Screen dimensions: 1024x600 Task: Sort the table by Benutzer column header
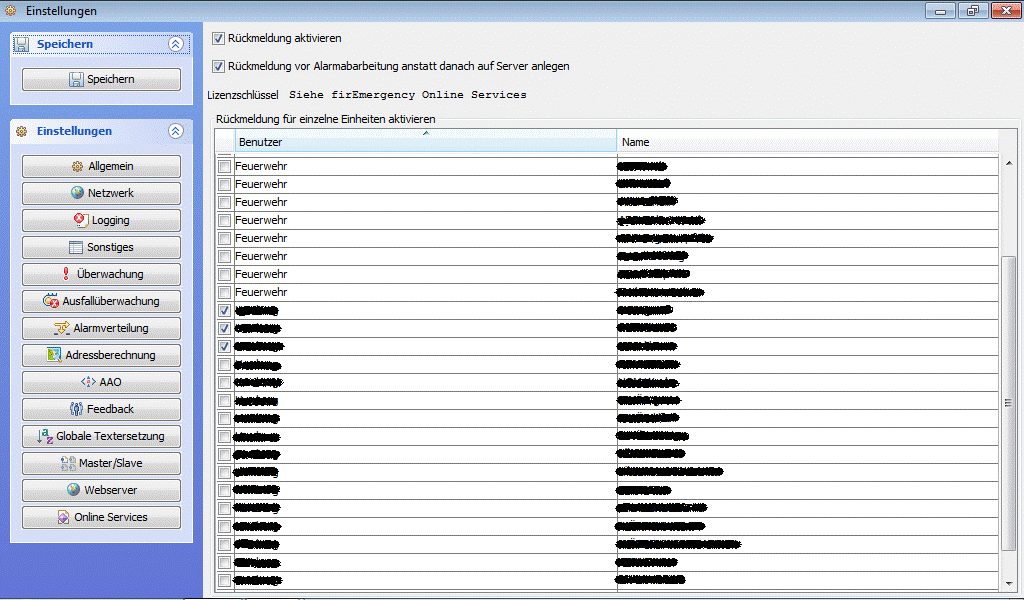(x=425, y=142)
